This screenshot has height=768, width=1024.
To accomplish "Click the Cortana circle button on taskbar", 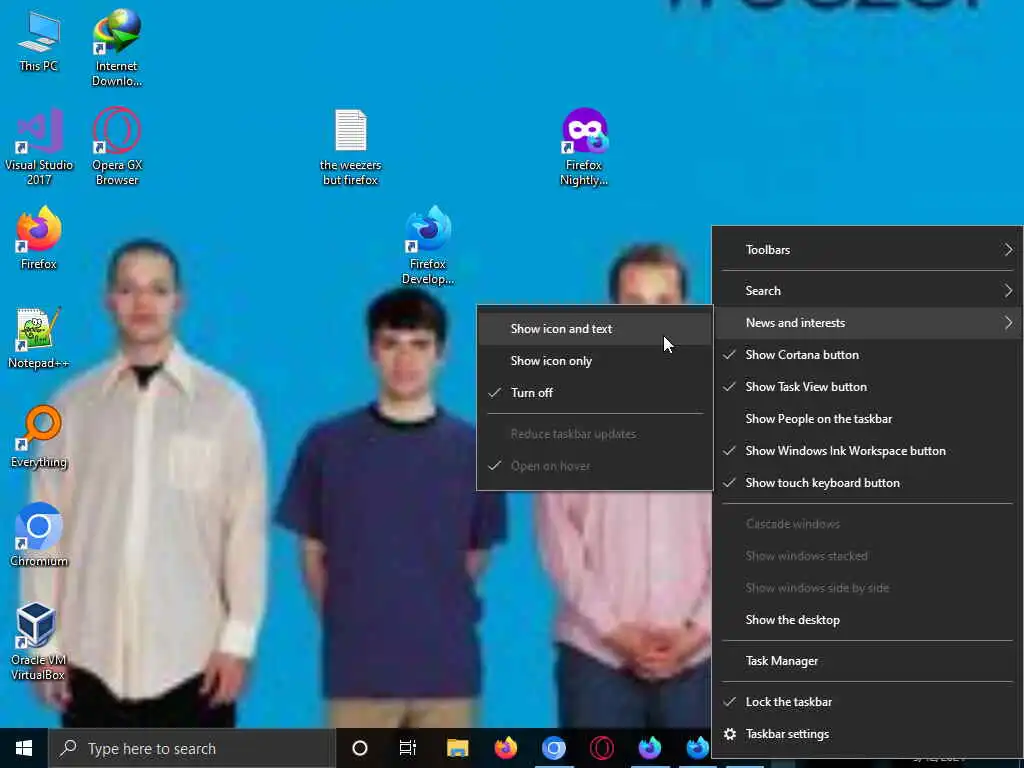I will [359, 748].
